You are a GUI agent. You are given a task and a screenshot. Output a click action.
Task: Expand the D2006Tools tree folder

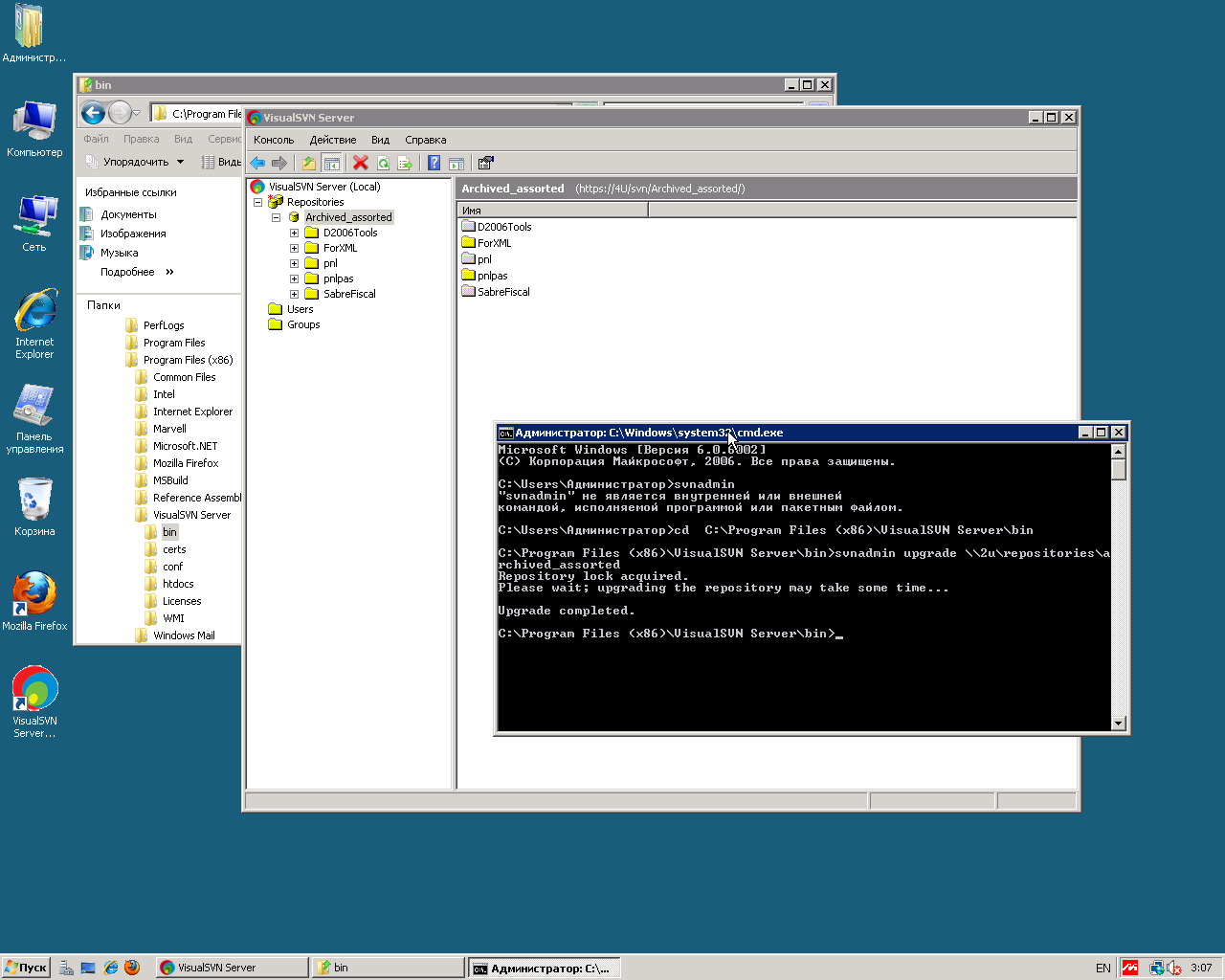point(295,233)
